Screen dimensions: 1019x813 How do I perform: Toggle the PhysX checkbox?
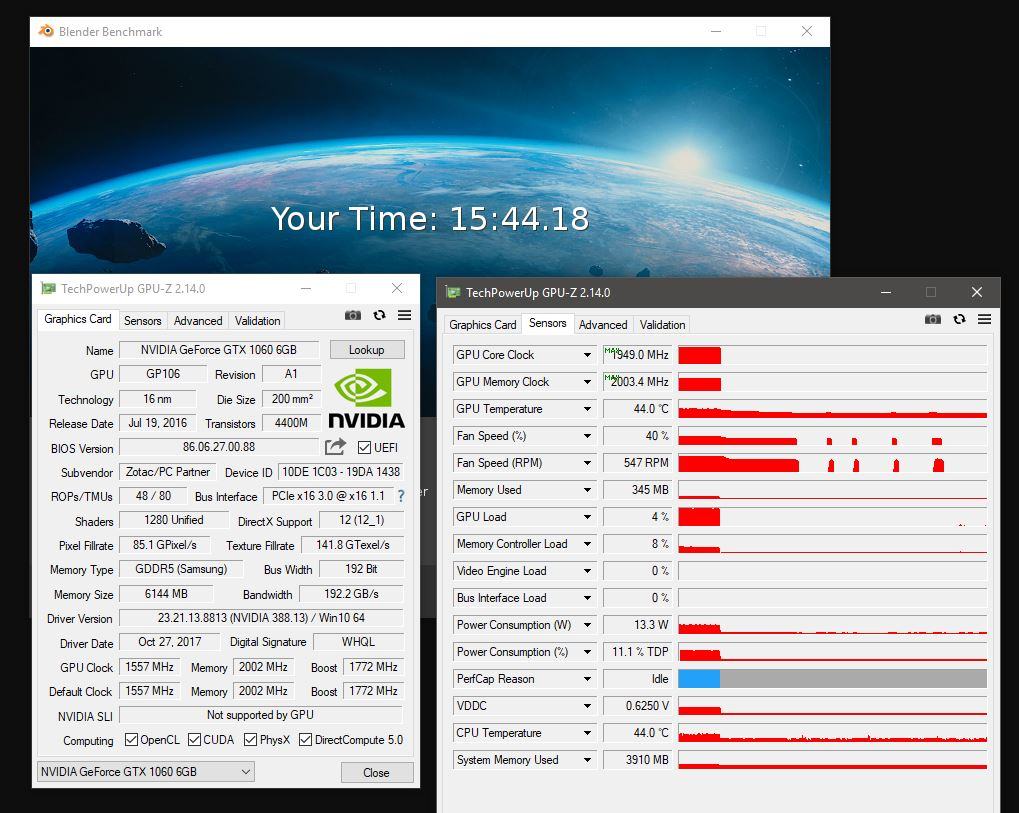[x=250, y=740]
